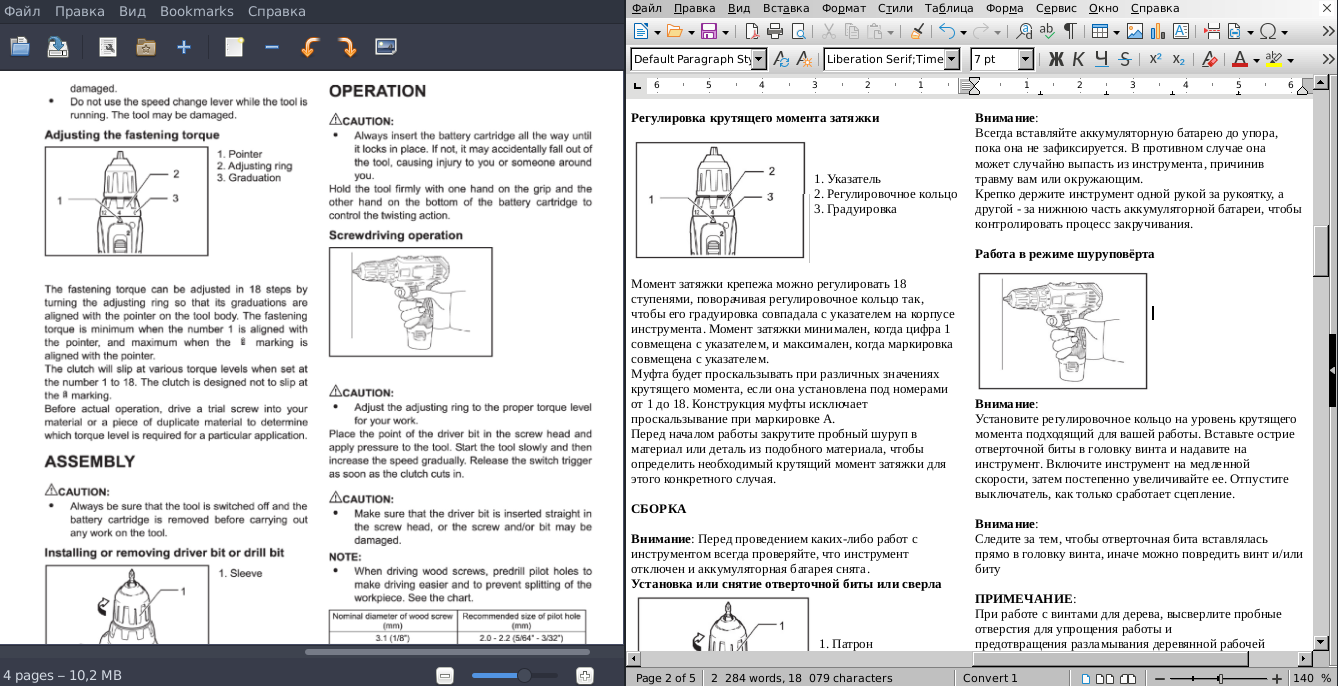Click Convert 1 page style field
1338x686 pixels.
(x=990, y=679)
